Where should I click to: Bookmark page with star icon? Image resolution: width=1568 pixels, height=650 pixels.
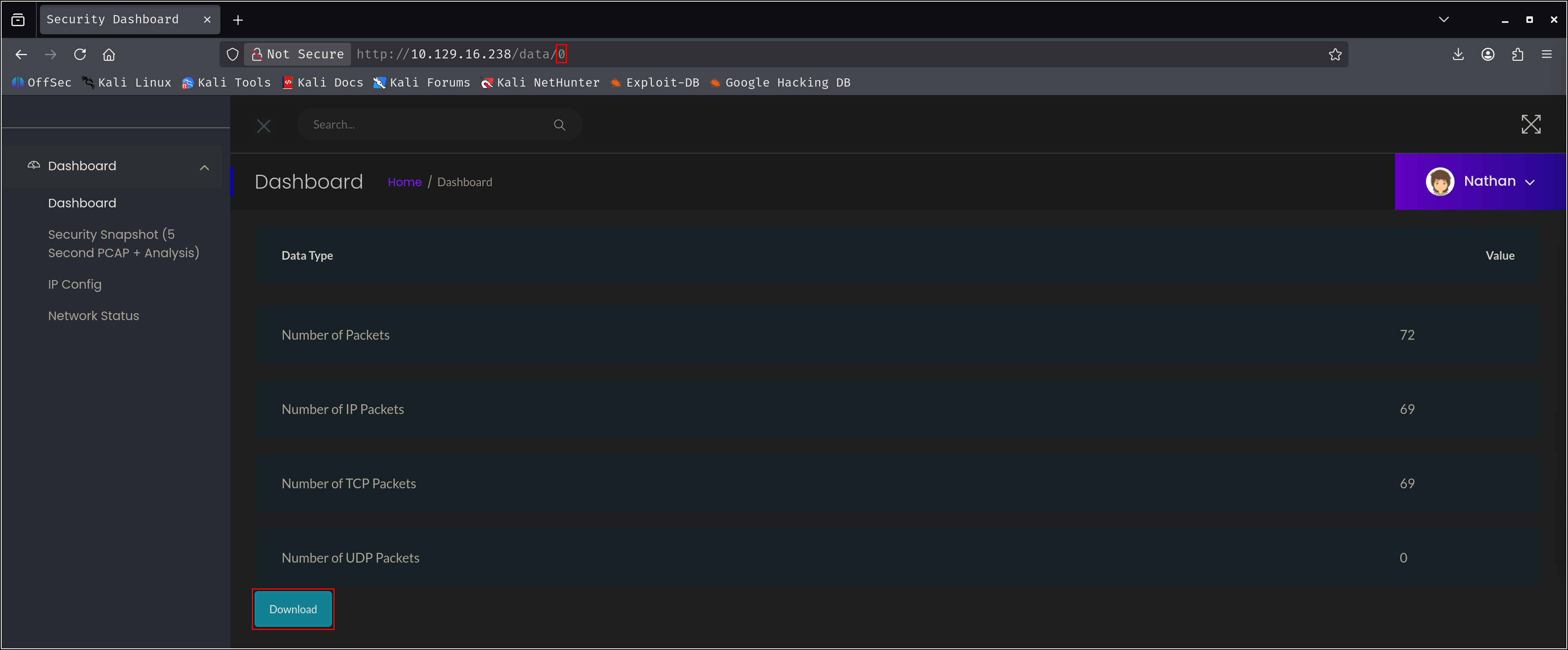pyautogui.click(x=1335, y=54)
